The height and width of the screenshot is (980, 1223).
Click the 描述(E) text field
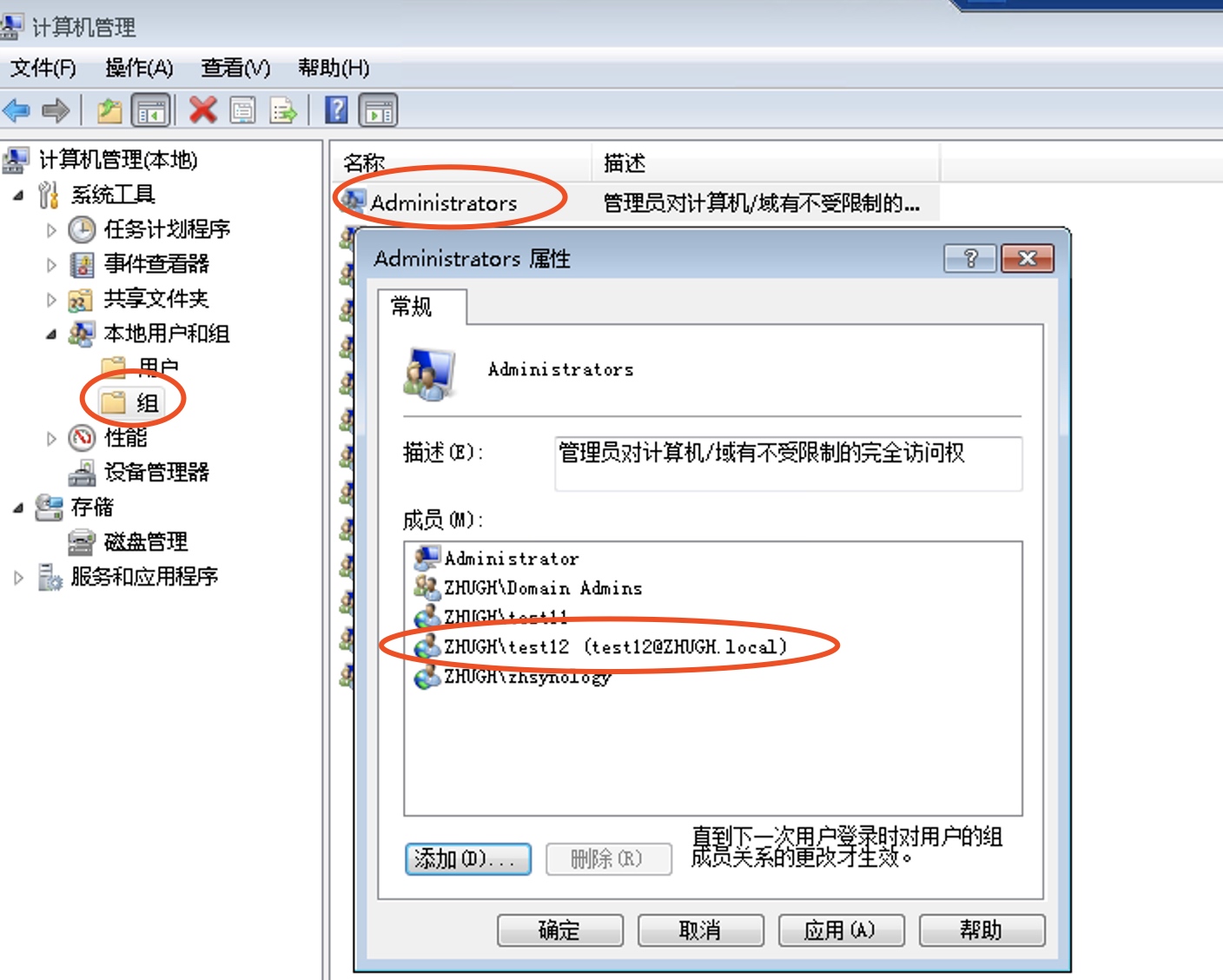(x=789, y=464)
